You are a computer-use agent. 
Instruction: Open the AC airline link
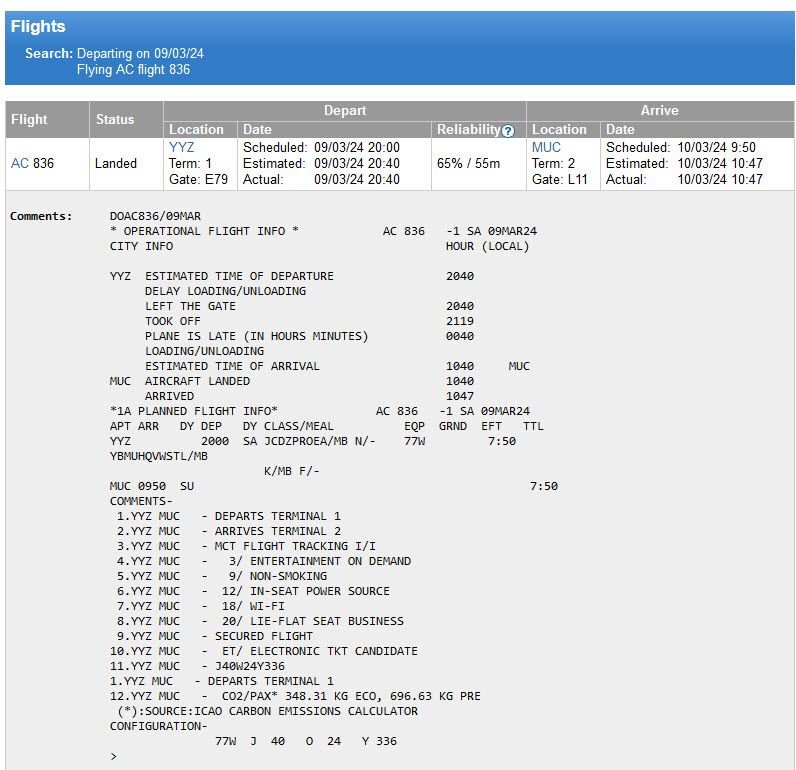(x=20, y=163)
